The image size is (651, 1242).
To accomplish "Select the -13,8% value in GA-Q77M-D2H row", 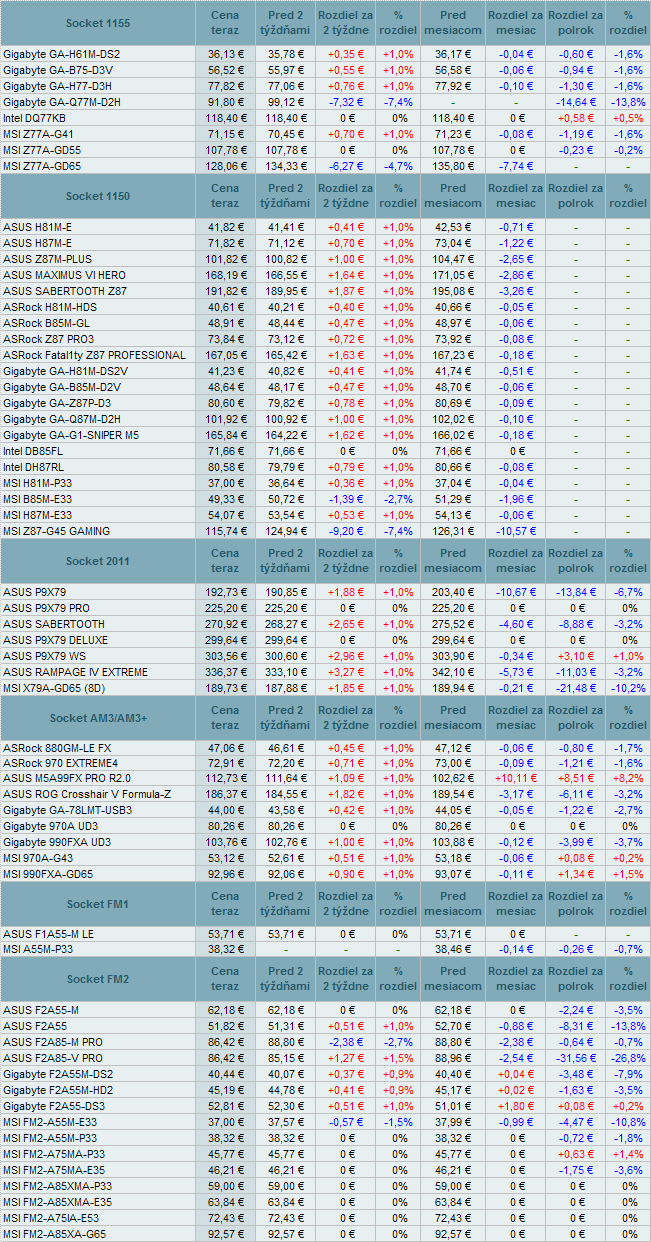I will (628, 101).
